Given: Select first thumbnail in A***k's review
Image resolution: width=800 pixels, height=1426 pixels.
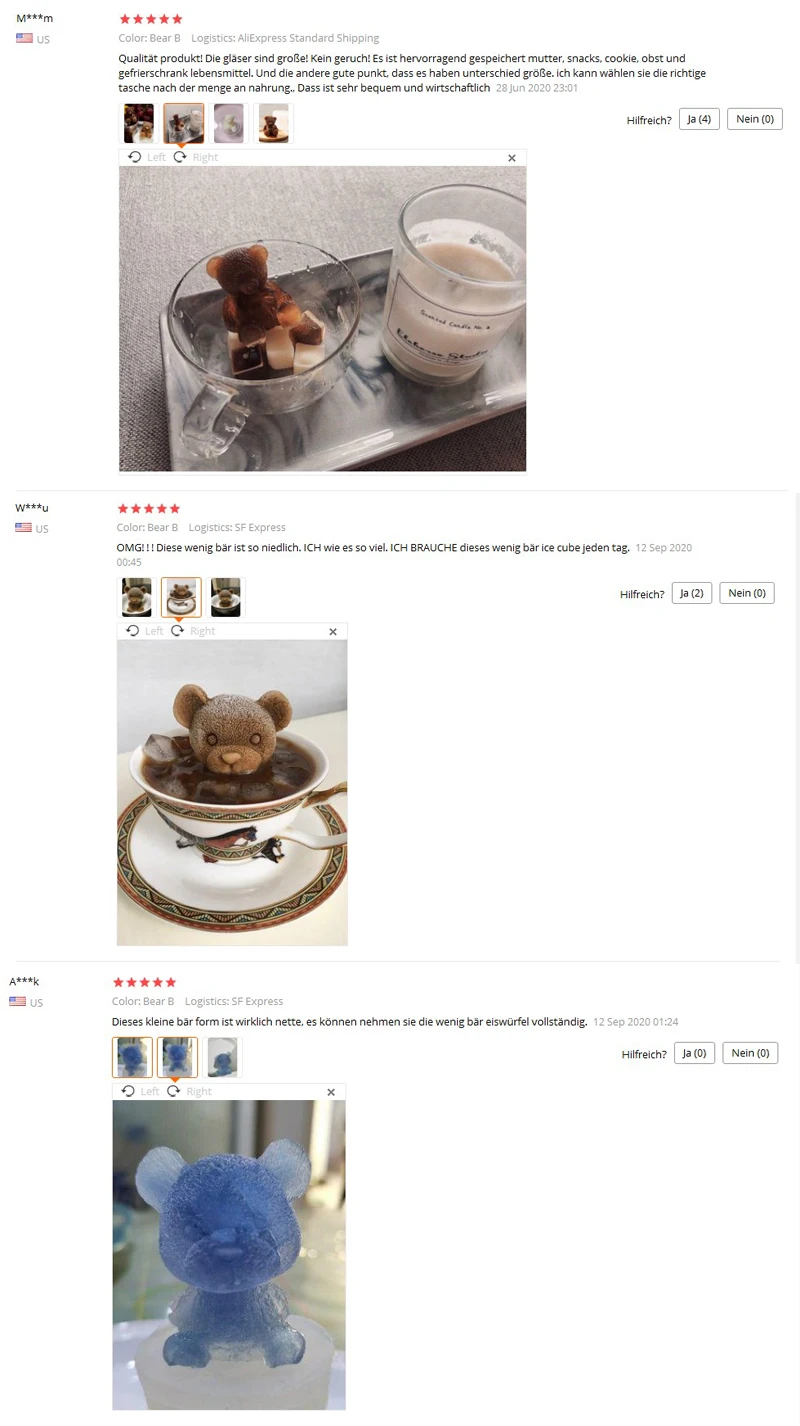Looking at the screenshot, I should click(x=133, y=1057).
